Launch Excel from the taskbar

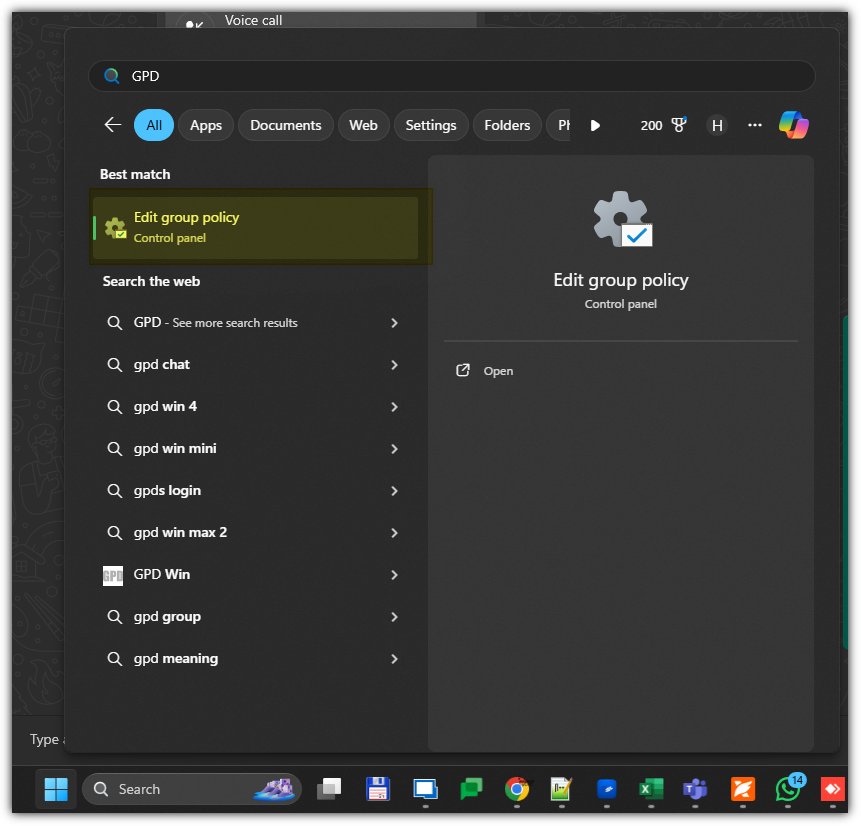click(x=652, y=789)
